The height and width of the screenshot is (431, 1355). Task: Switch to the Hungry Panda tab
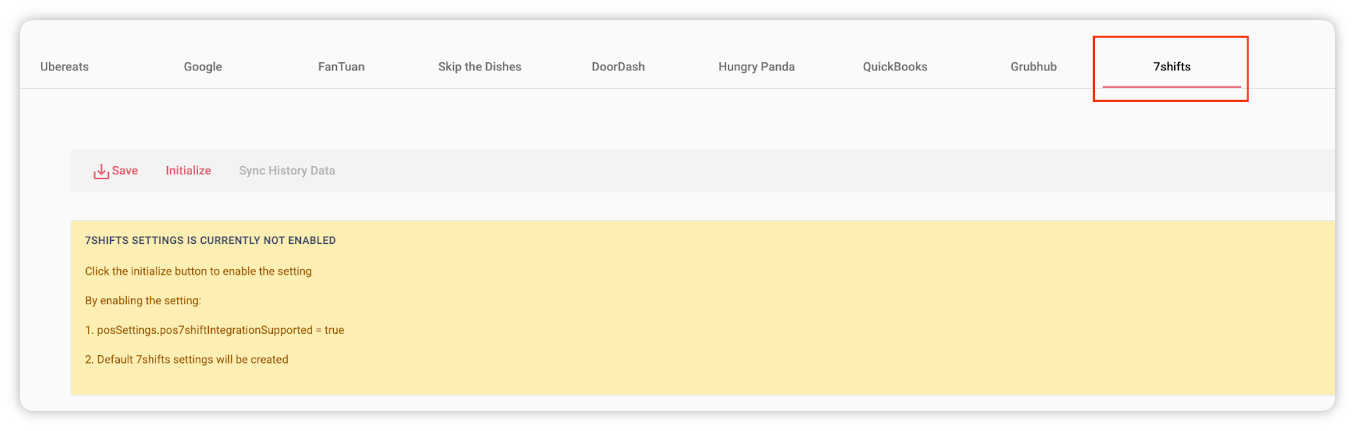[x=756, y=67]
